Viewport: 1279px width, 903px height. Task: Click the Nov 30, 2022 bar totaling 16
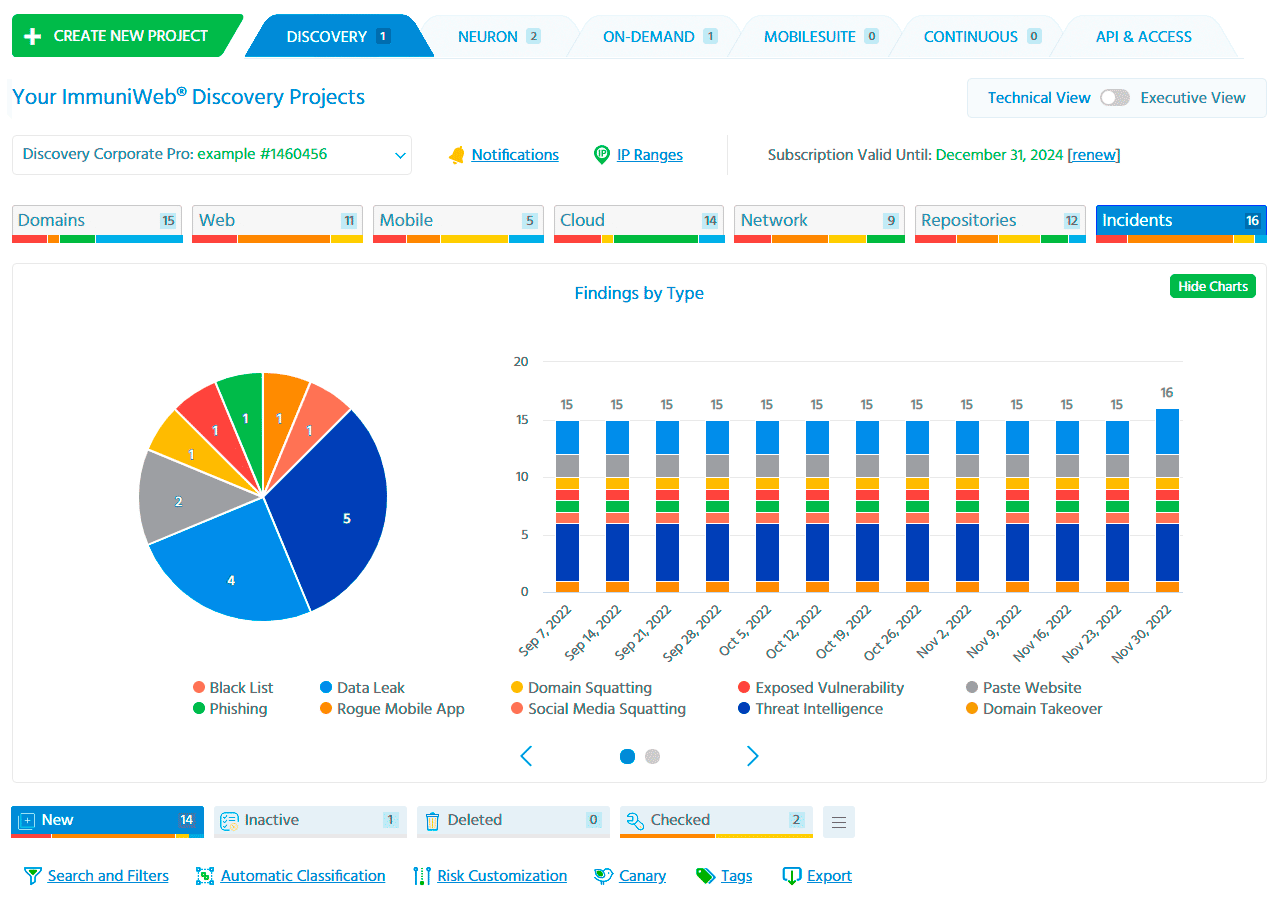pos(1167,500)
